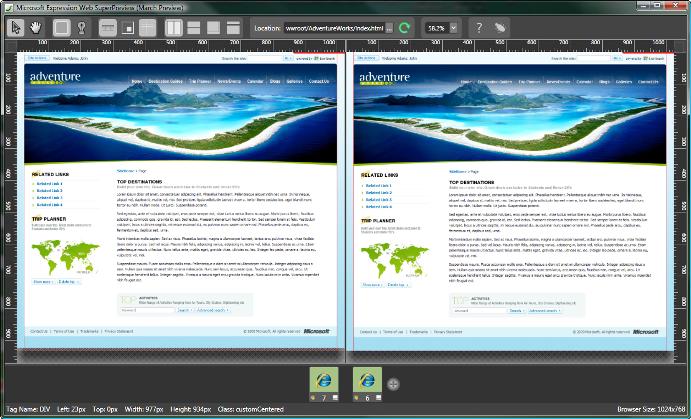This screenshot has height=419, width=691.
Task: Click the world map in the left preview
Action: coord(66,257)
